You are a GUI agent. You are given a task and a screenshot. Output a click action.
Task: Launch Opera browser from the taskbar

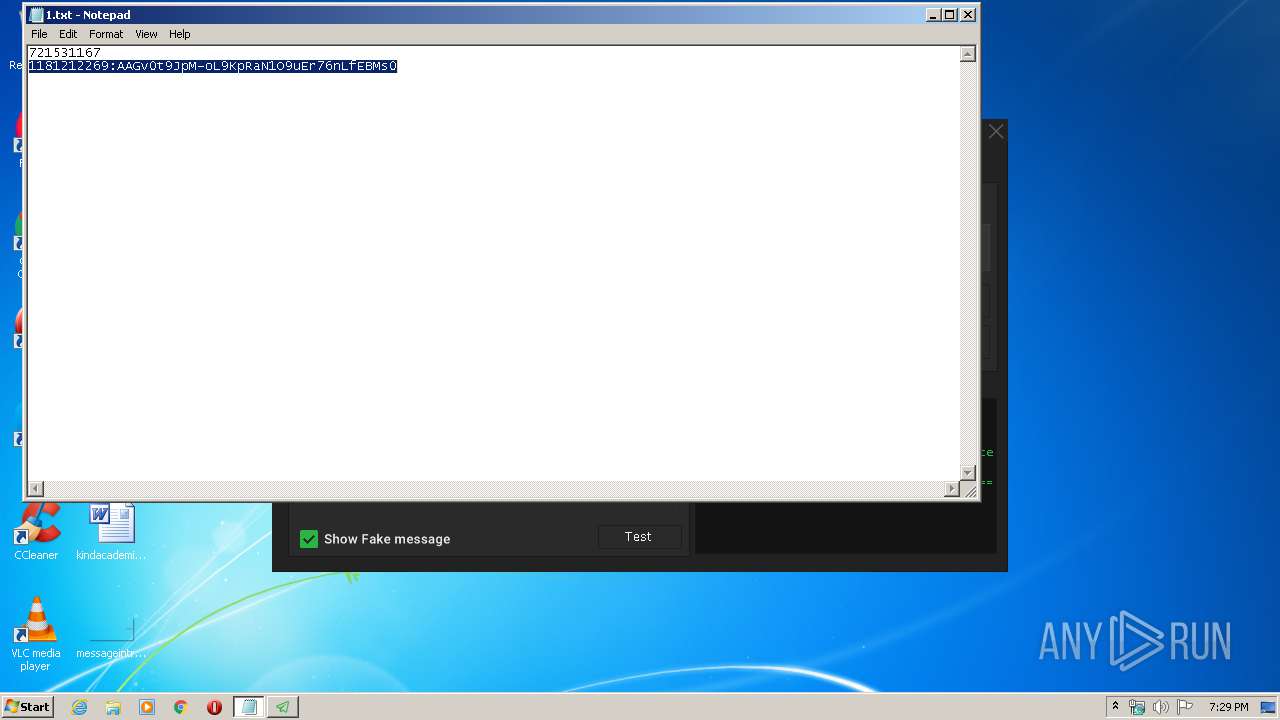[214, 707]
